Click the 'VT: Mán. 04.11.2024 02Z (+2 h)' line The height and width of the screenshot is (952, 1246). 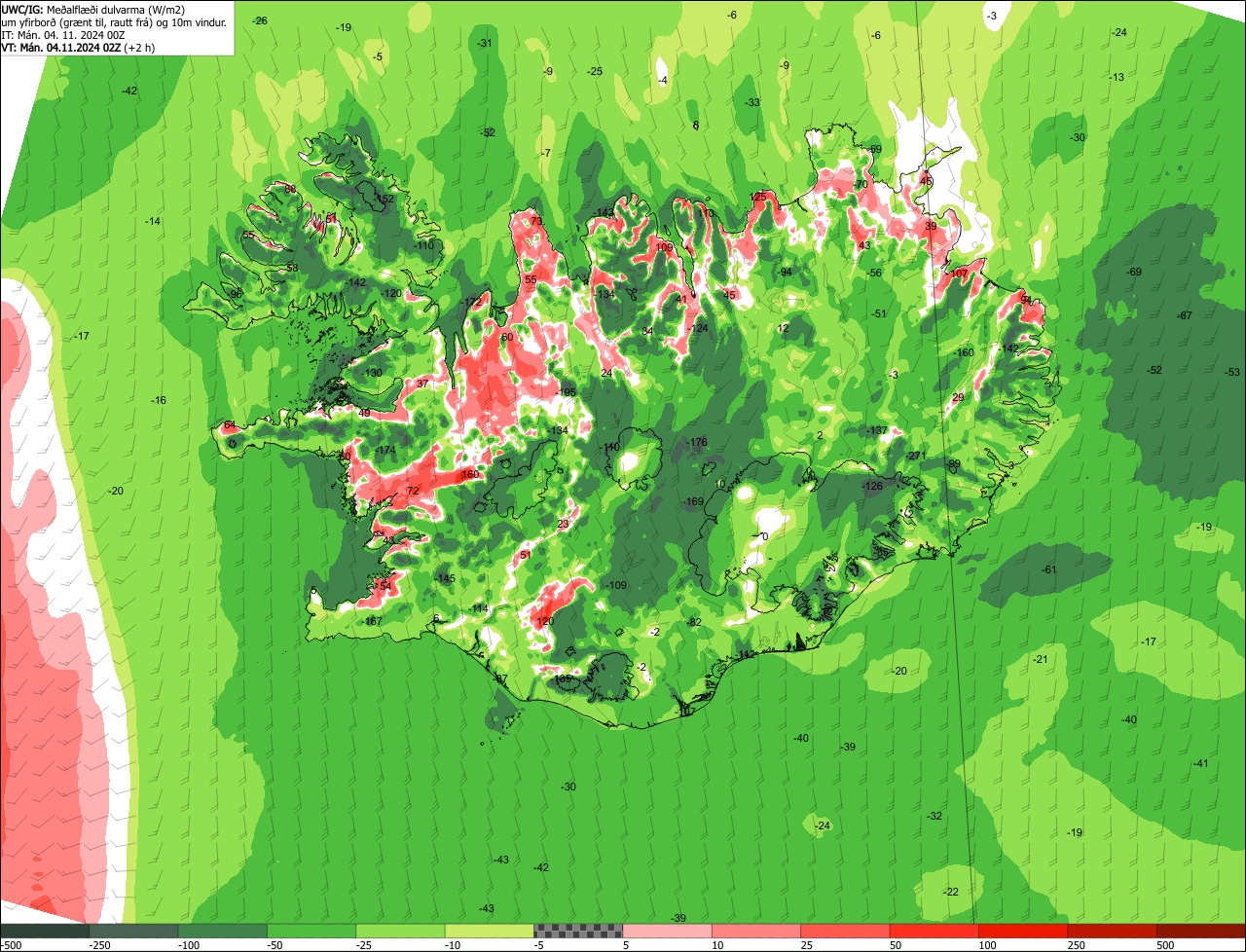point(78,47)
